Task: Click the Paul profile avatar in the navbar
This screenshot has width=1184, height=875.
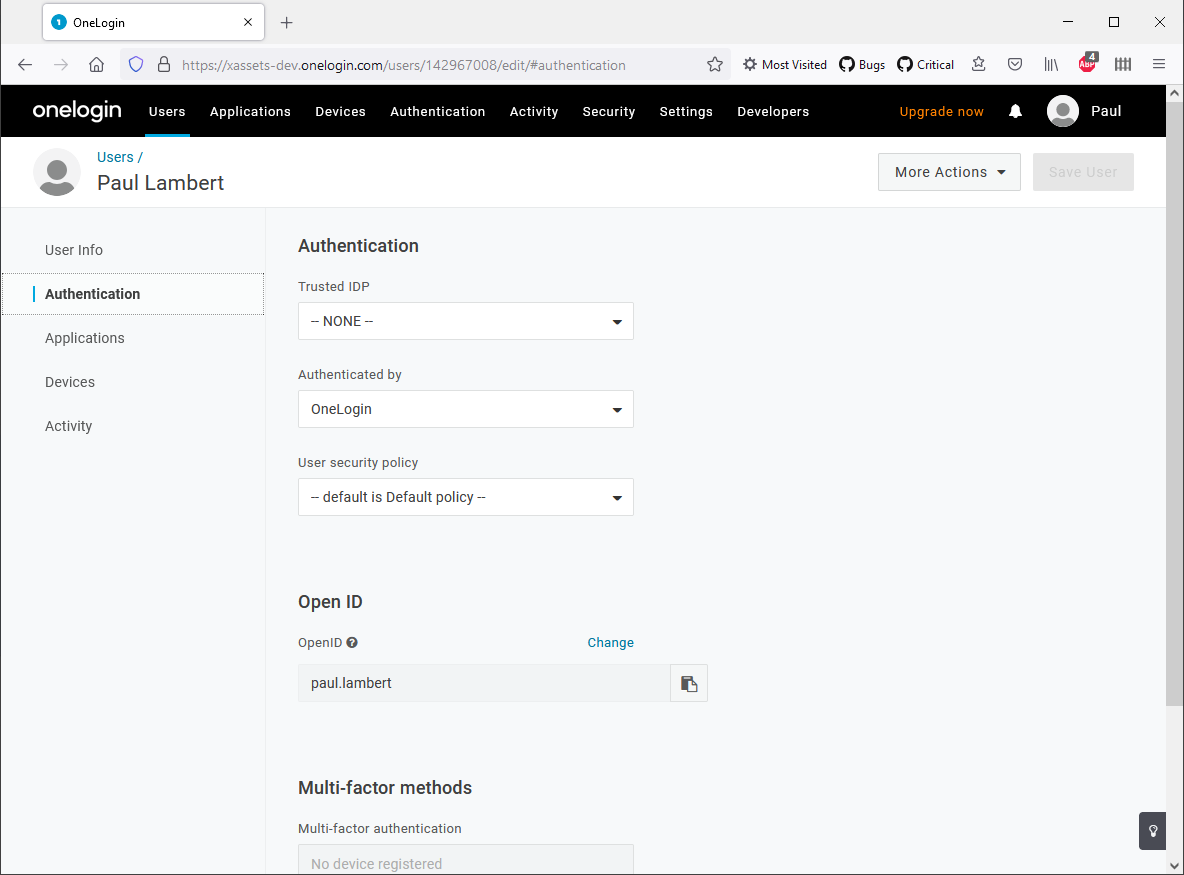Action: 1062,111
